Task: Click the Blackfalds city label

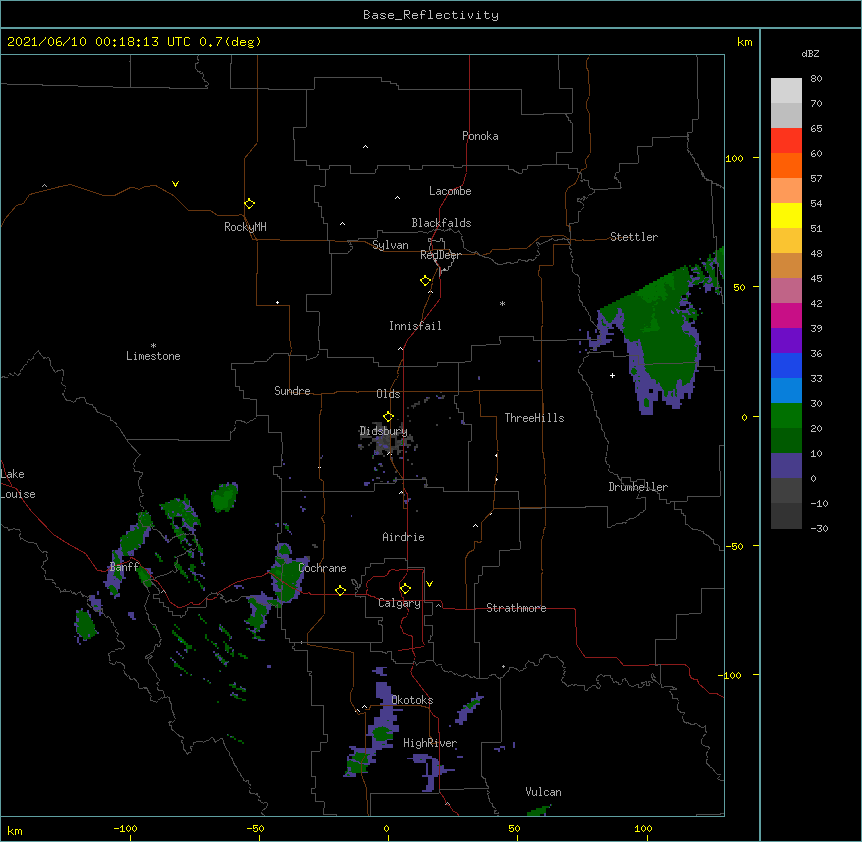Action: tap(441, 223)
